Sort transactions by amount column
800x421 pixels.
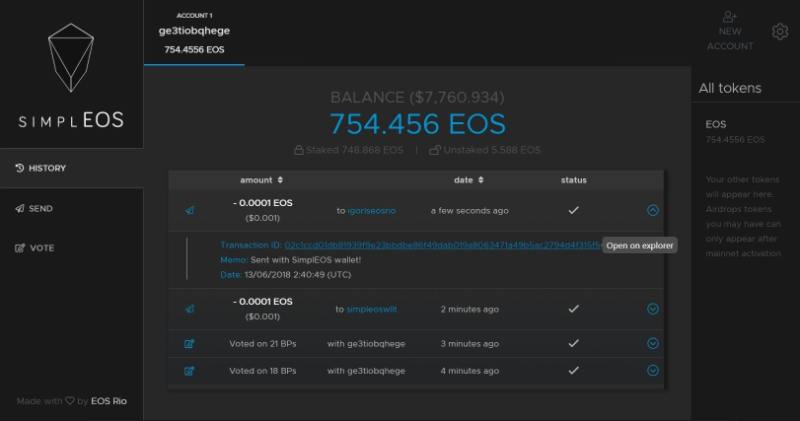pos(262,180)
